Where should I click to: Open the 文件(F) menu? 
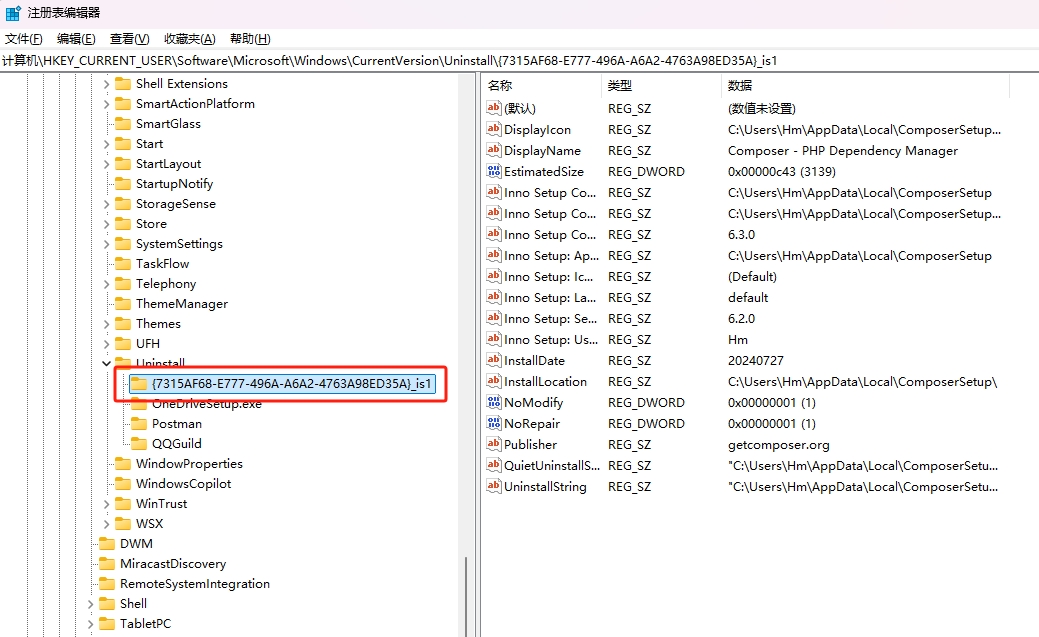[24, 38]
